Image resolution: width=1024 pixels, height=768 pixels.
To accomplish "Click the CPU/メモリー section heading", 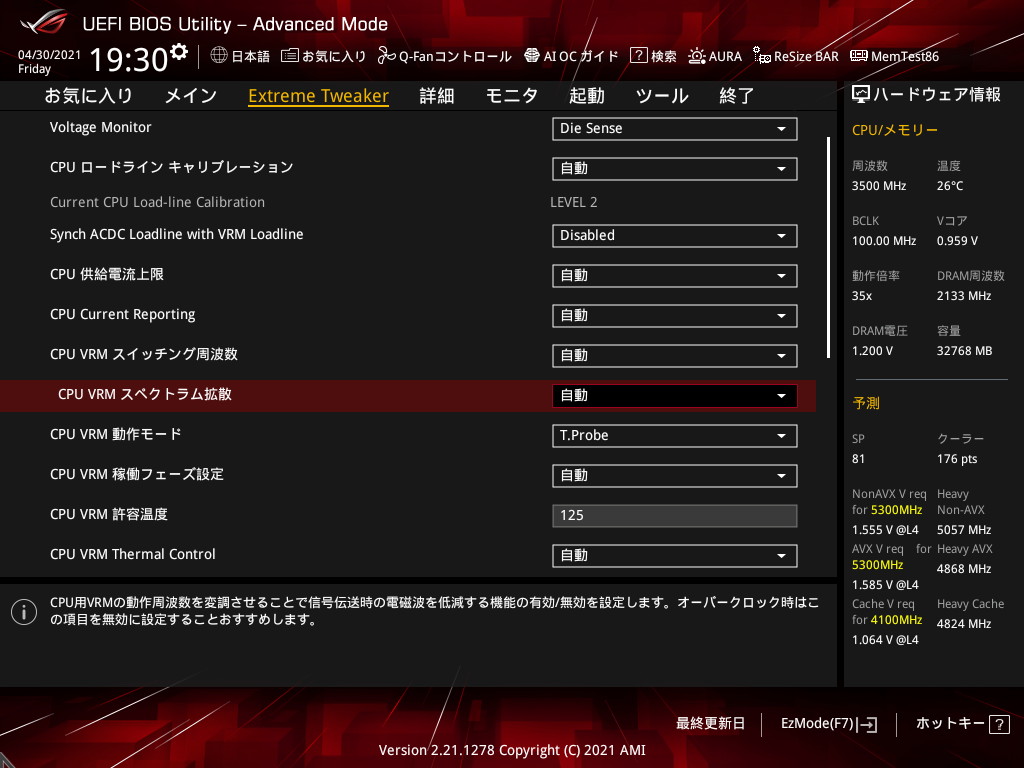I will 895,130.
